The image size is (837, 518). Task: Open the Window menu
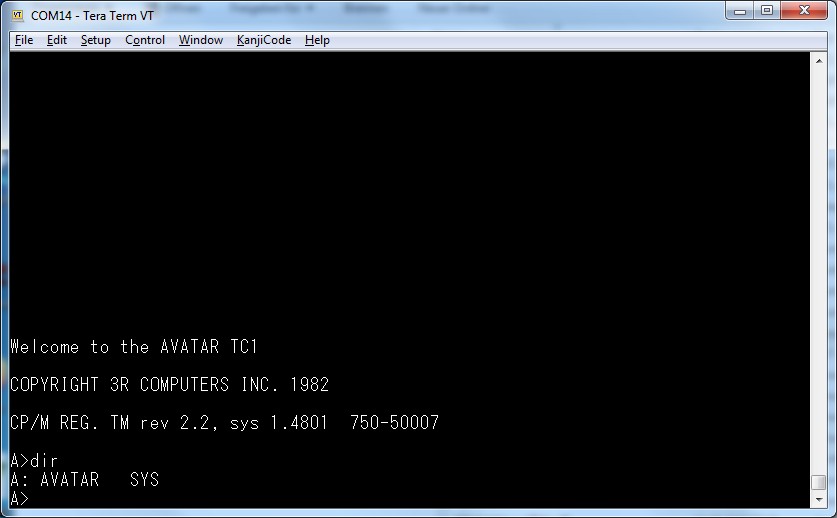(x=201, y=40)
